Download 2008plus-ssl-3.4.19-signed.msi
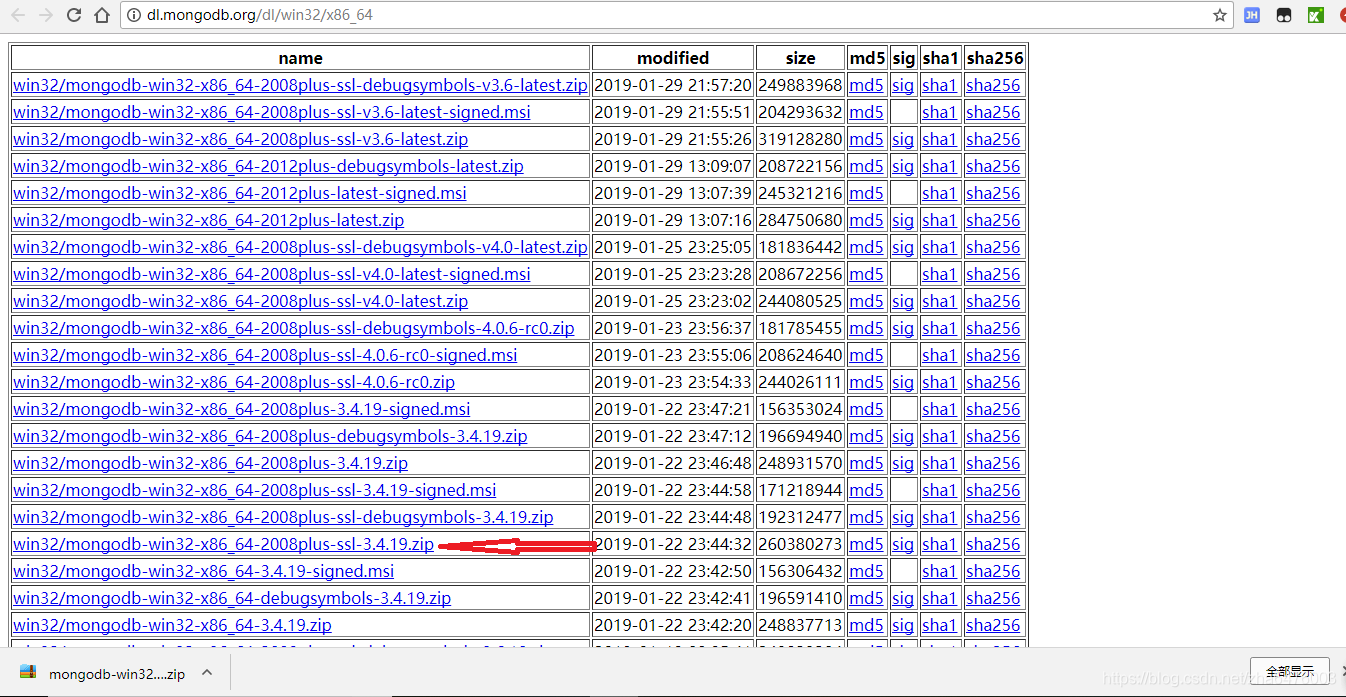 tap(254, 490)
